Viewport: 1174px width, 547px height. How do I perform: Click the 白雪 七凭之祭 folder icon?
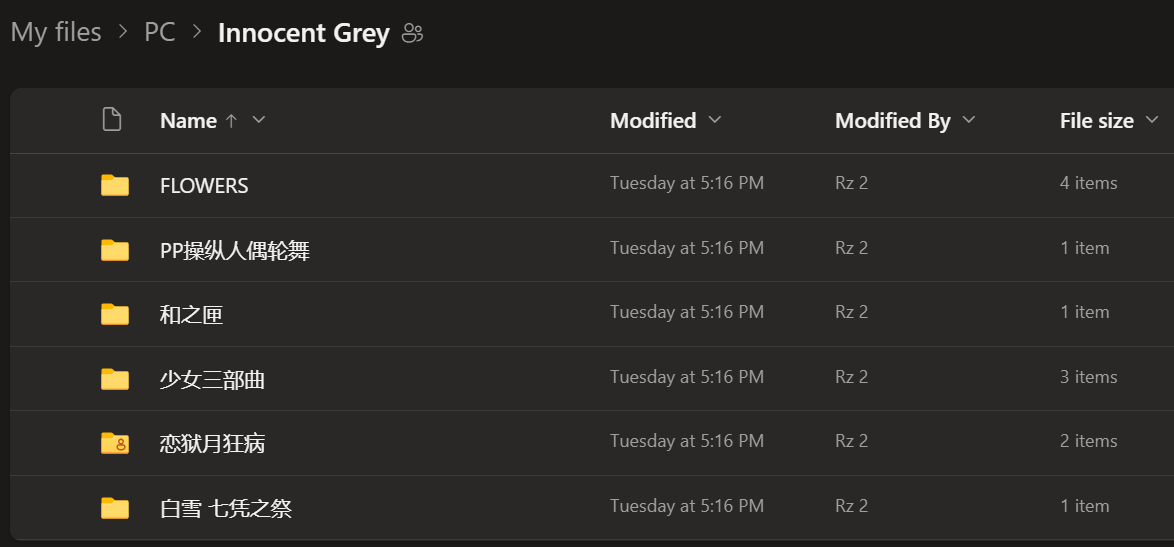point(115,508)
